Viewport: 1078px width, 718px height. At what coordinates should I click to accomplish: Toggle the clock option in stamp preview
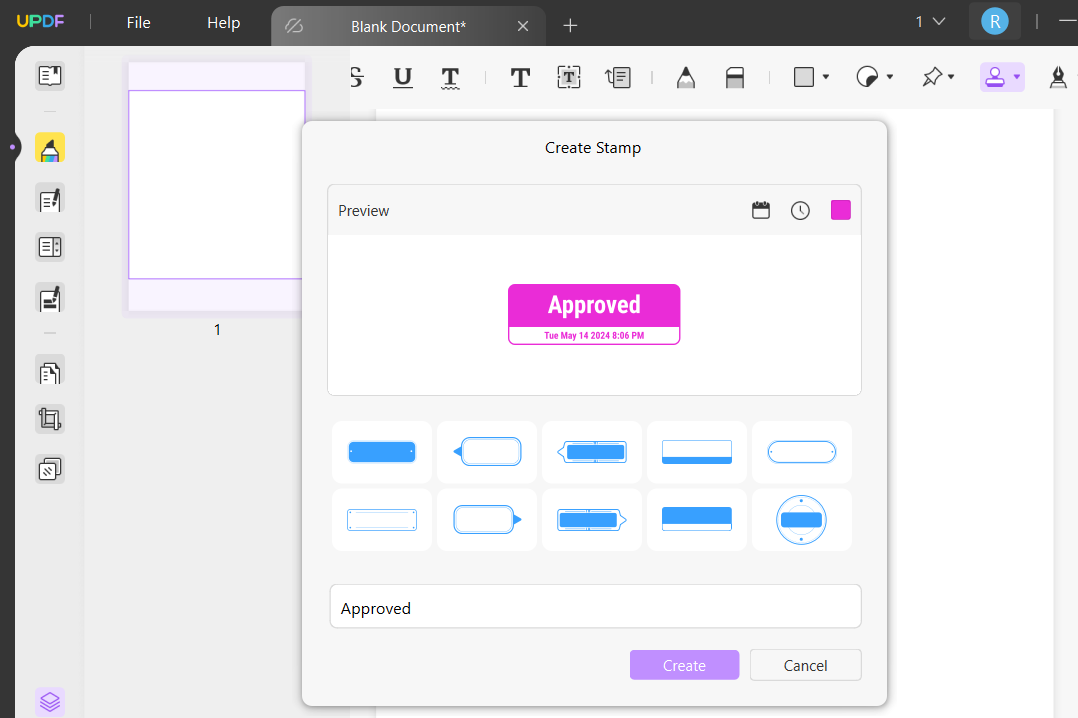800,210
